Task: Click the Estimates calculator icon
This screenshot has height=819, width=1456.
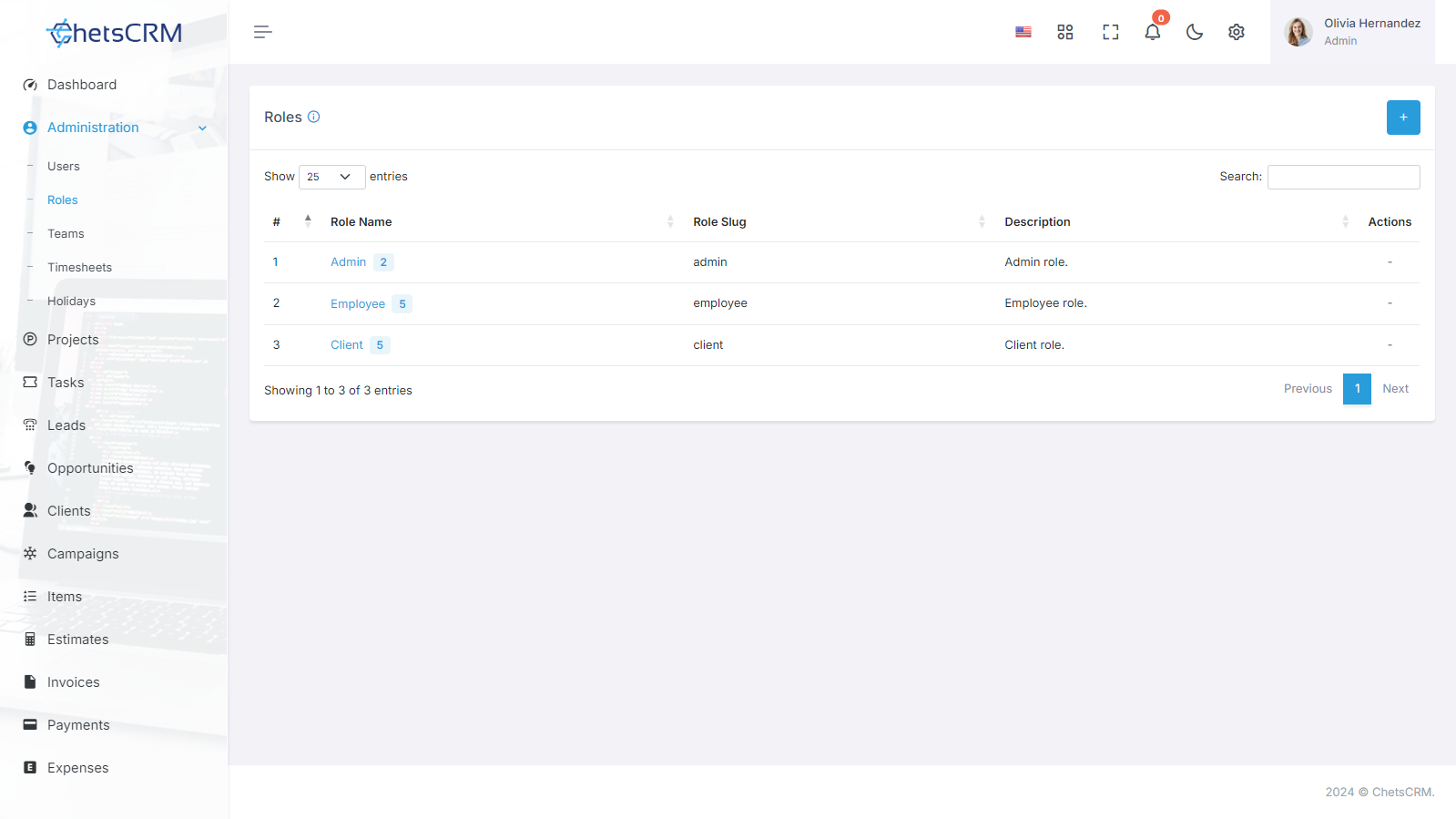Action: [30, 639]
